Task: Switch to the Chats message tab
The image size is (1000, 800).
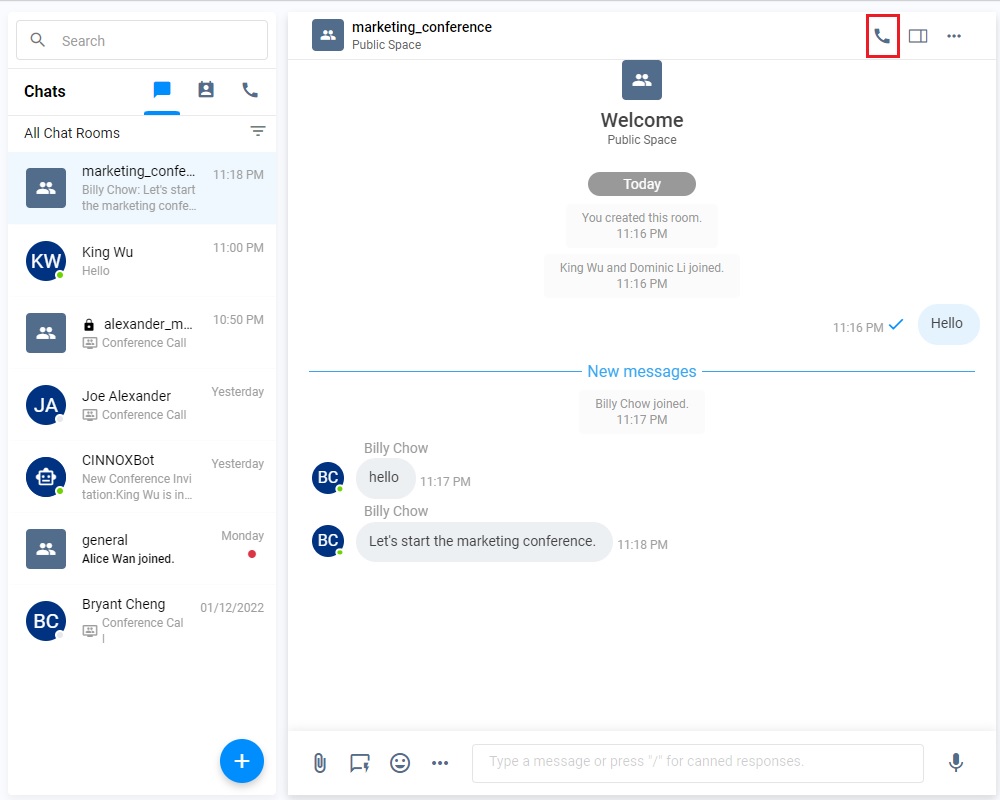Action: pyautogui.click(x=162, y=91)
